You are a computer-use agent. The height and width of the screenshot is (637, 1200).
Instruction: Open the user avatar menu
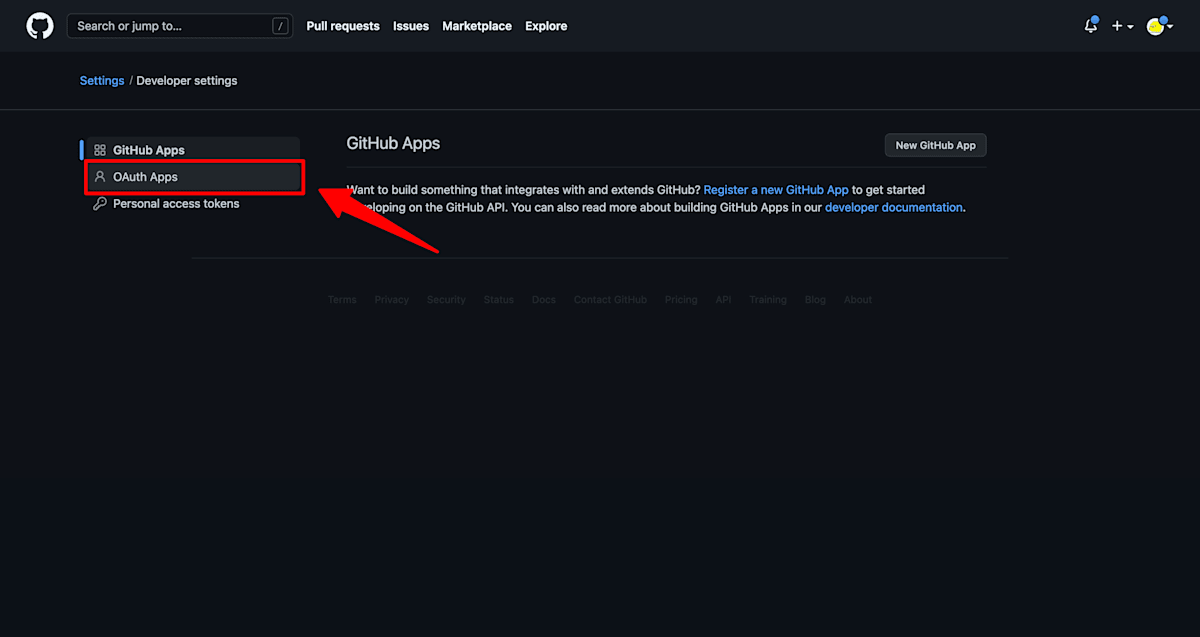1159,26
